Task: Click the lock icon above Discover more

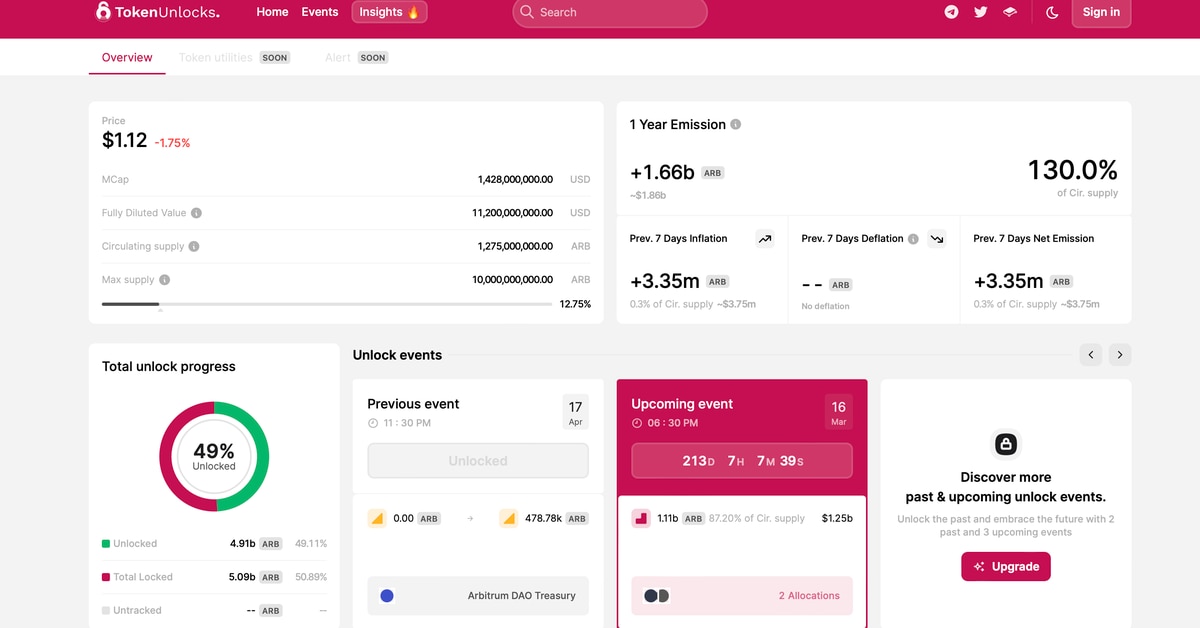Action: click(1006, 444)
